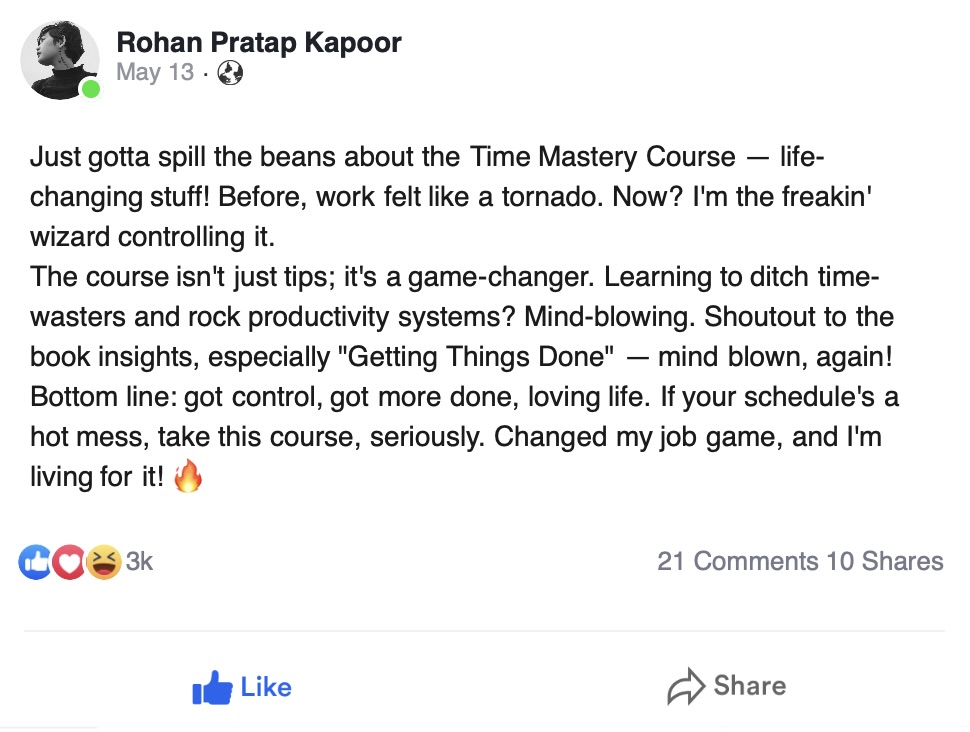Image resolution: width=970 pixels, height=732 pixels.
Task: Click the fire emoji ending the post
Action: (x=188, y=478)
